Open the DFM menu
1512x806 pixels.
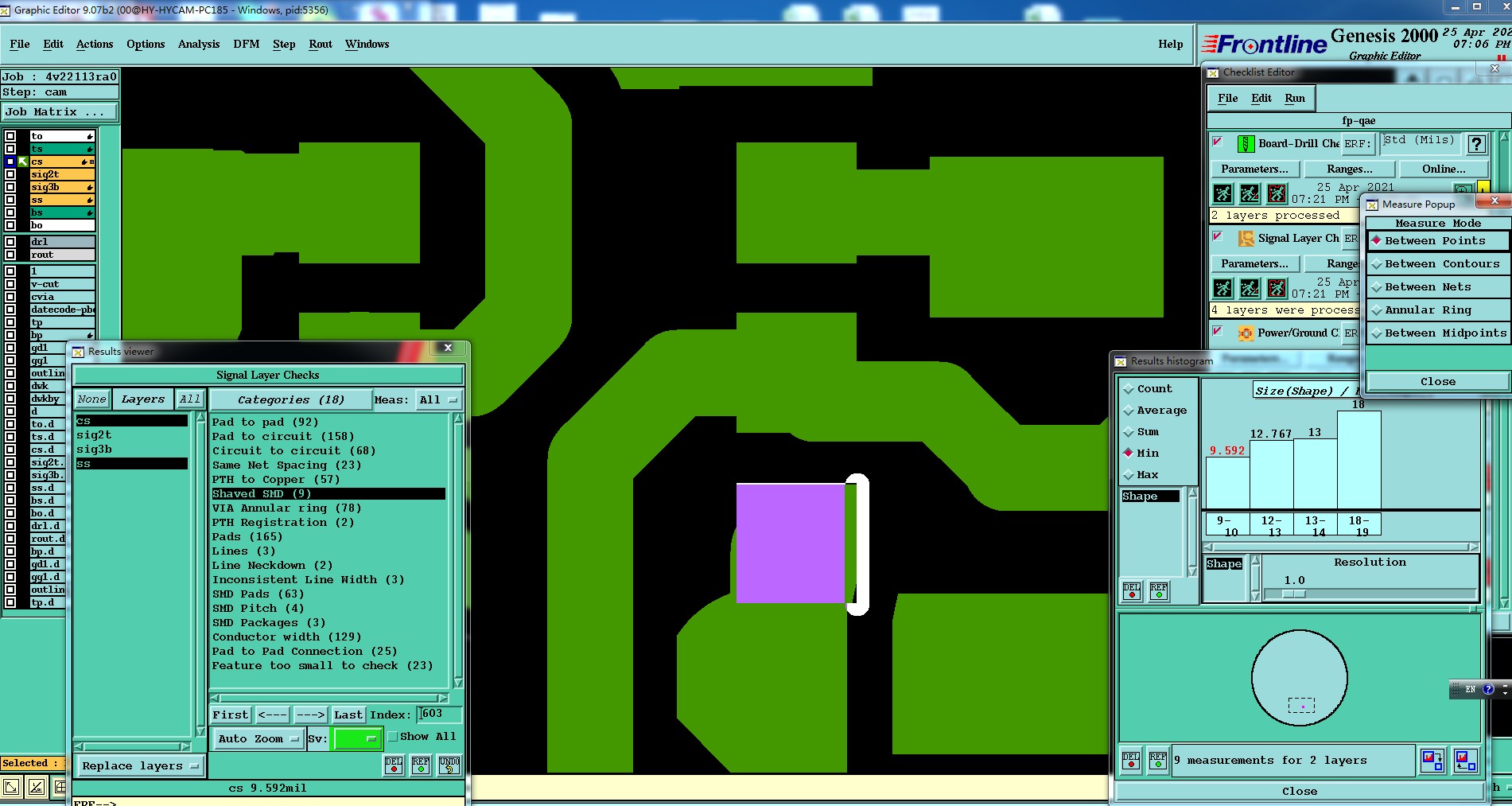(x=247, y=45)
